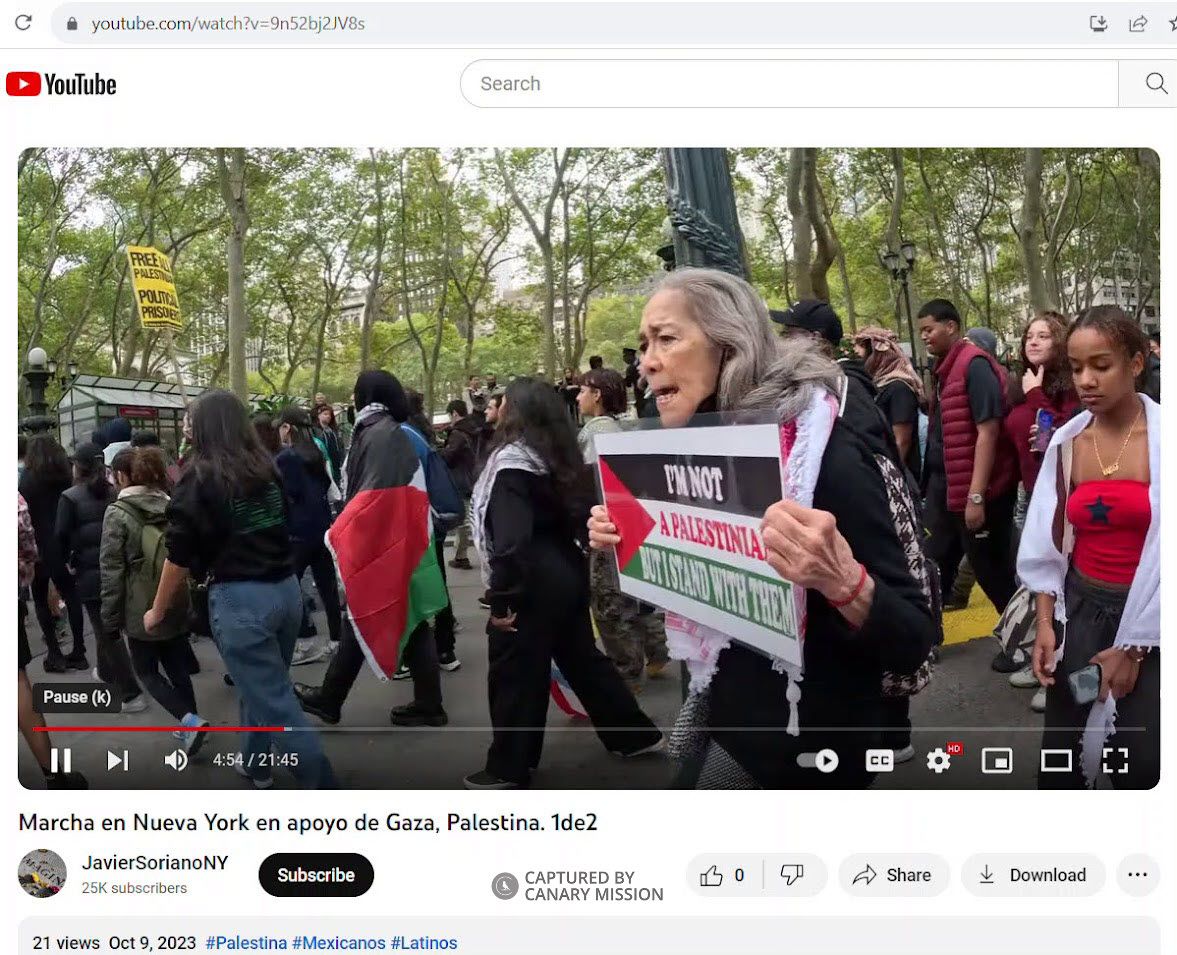Activate miniplayer mode
1177x955 pixels.
point(997,761)
